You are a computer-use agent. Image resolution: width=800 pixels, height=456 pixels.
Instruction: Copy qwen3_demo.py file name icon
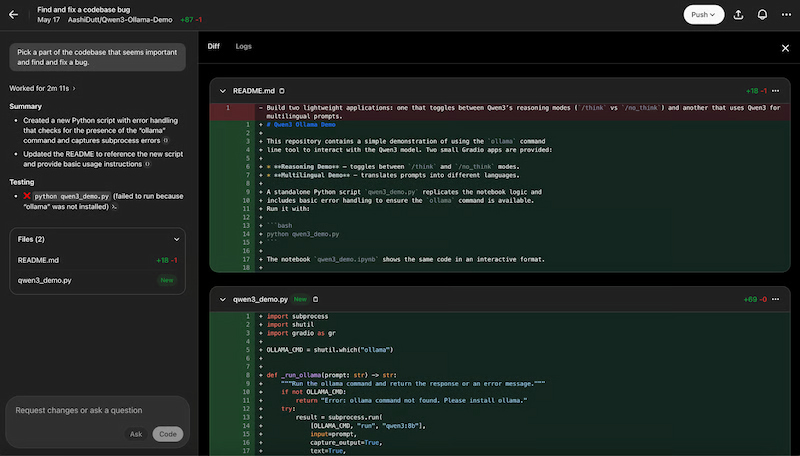[x=315, y=299]
